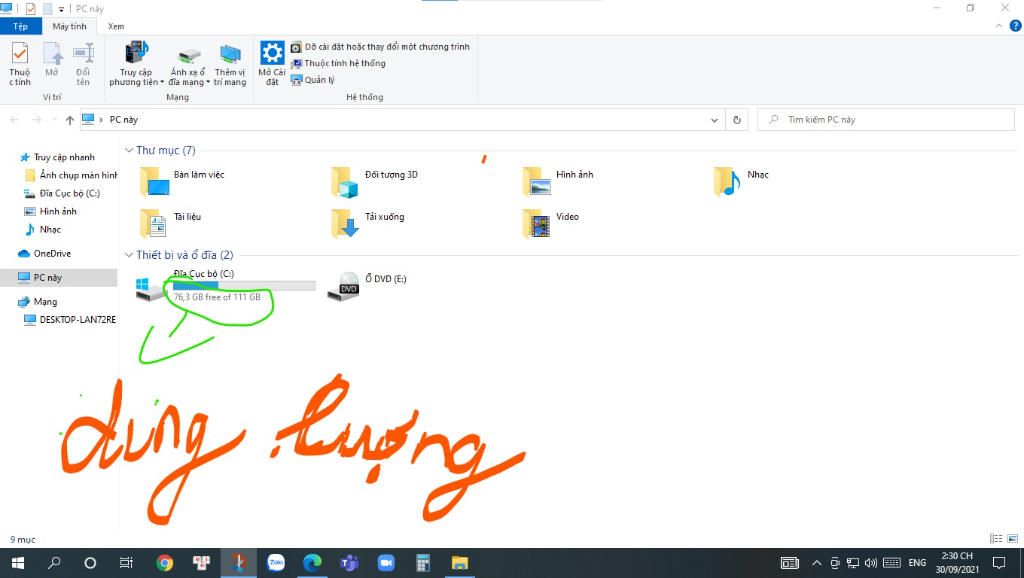This screenshot has height=578, width=1024.
Task: Open quick access toolbar customize arrow
Action: click(61, 9)
